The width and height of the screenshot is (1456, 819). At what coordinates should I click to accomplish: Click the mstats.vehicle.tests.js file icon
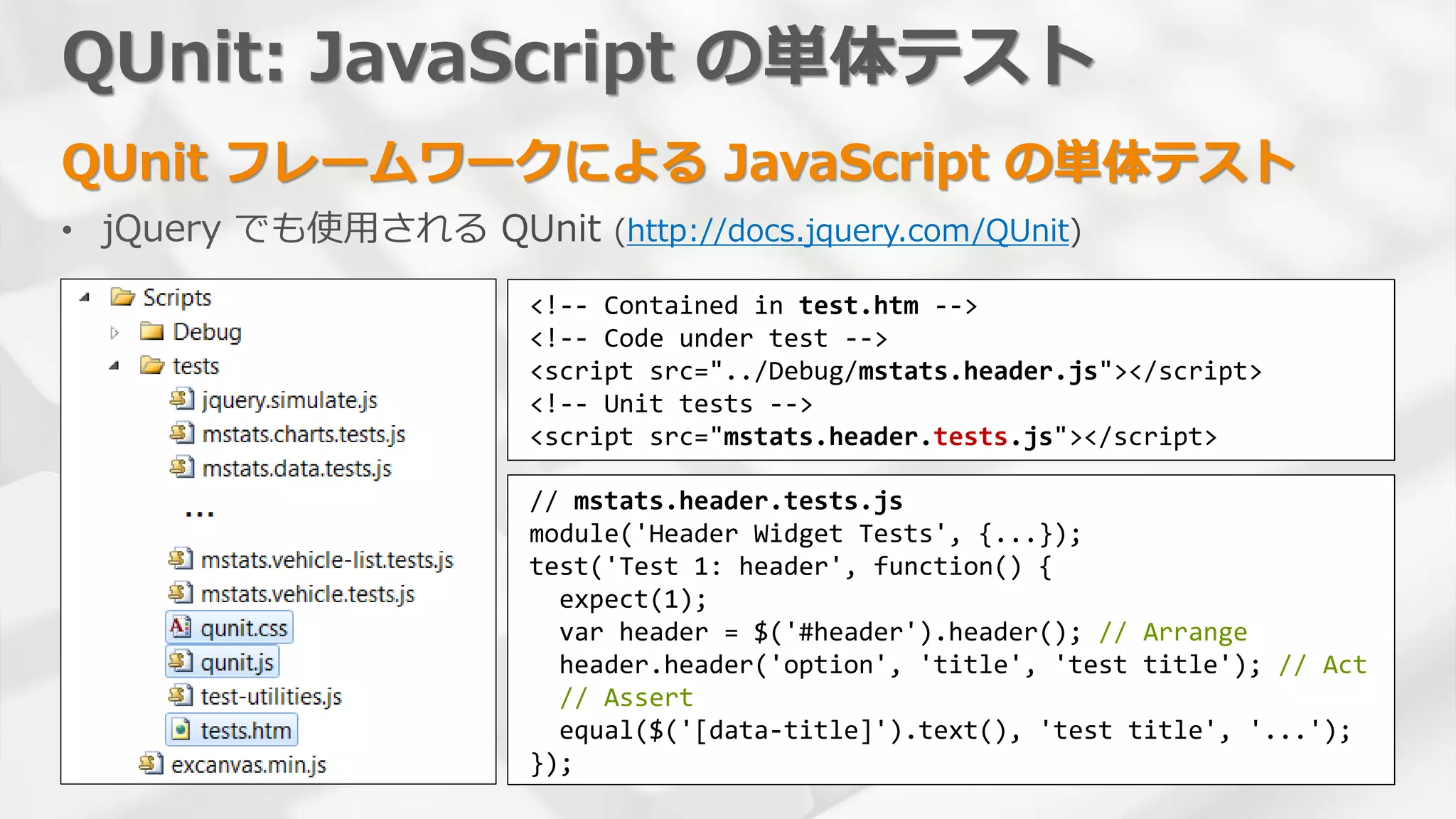181,593
